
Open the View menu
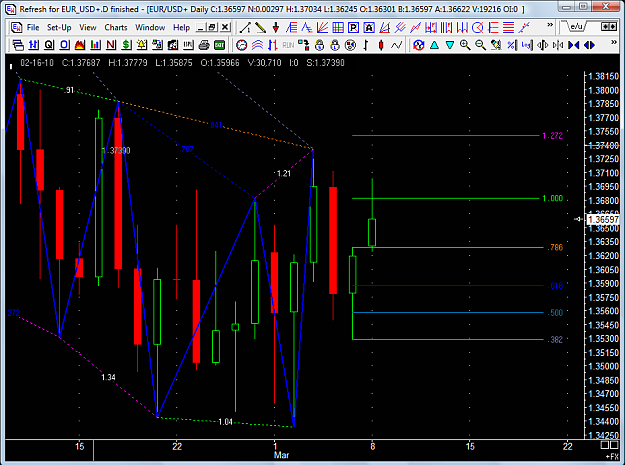88,27
